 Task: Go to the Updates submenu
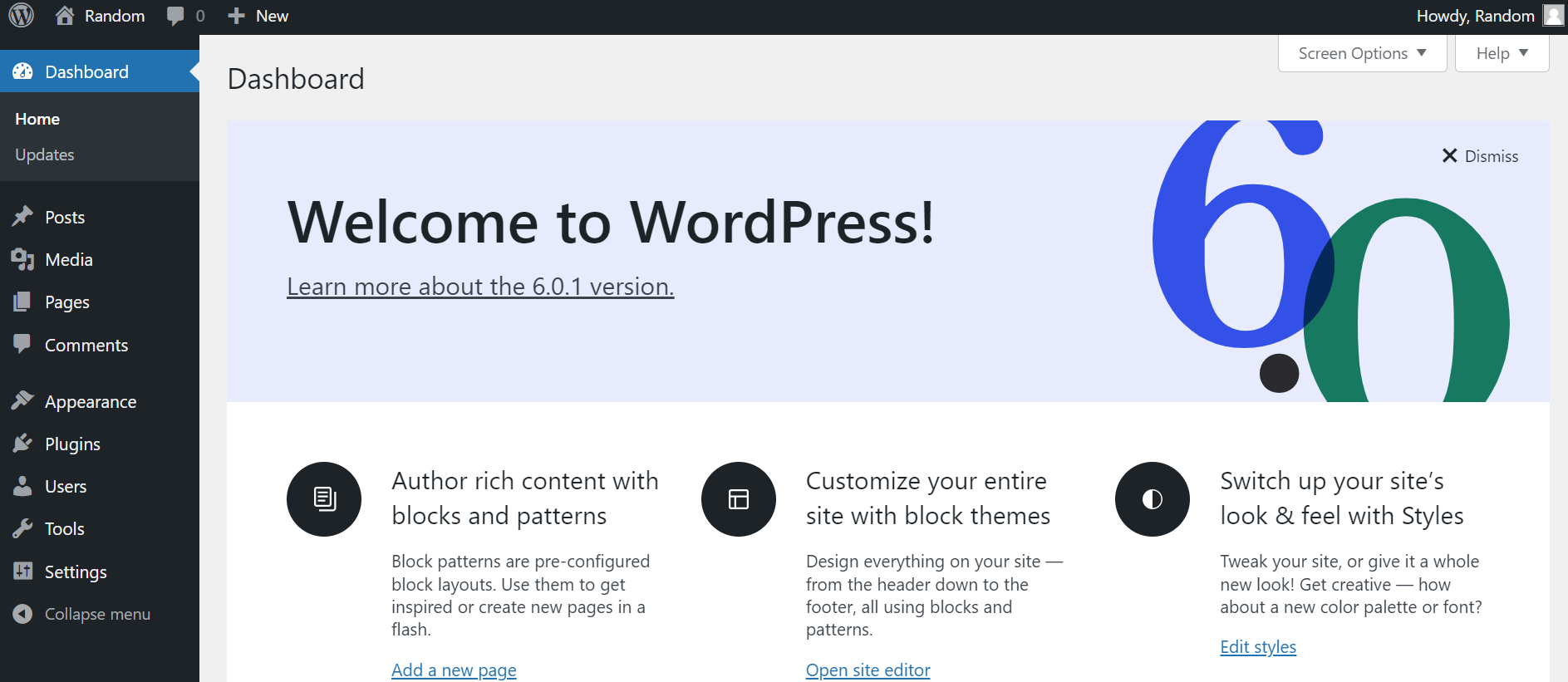[45, 155]
